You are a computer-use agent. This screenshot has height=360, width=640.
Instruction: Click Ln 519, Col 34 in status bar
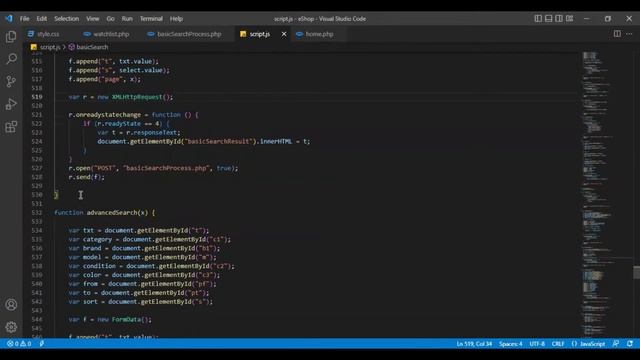point(474,344)
